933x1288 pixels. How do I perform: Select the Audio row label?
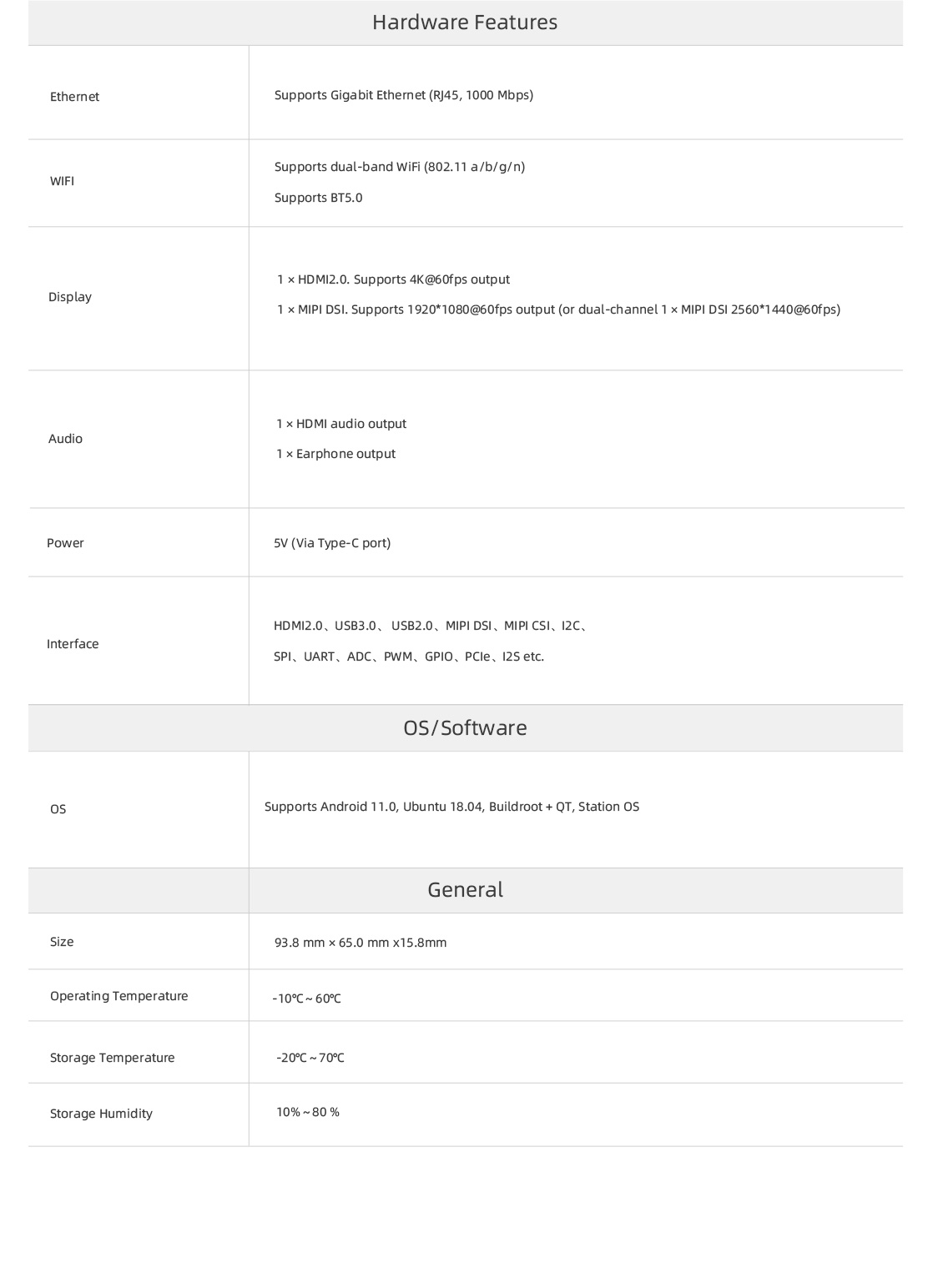click(65, 439)
